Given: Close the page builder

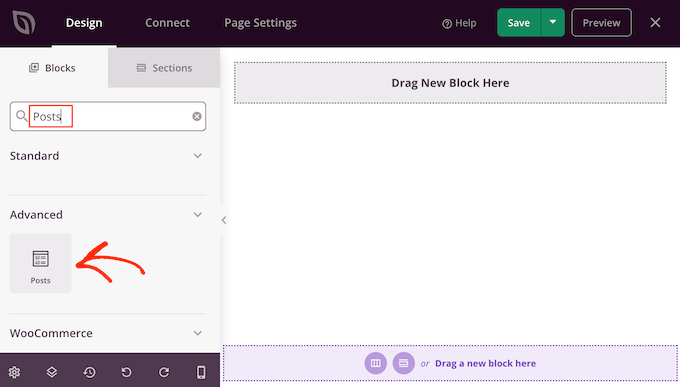Looking at the screenshot, I should pos(655,23).
